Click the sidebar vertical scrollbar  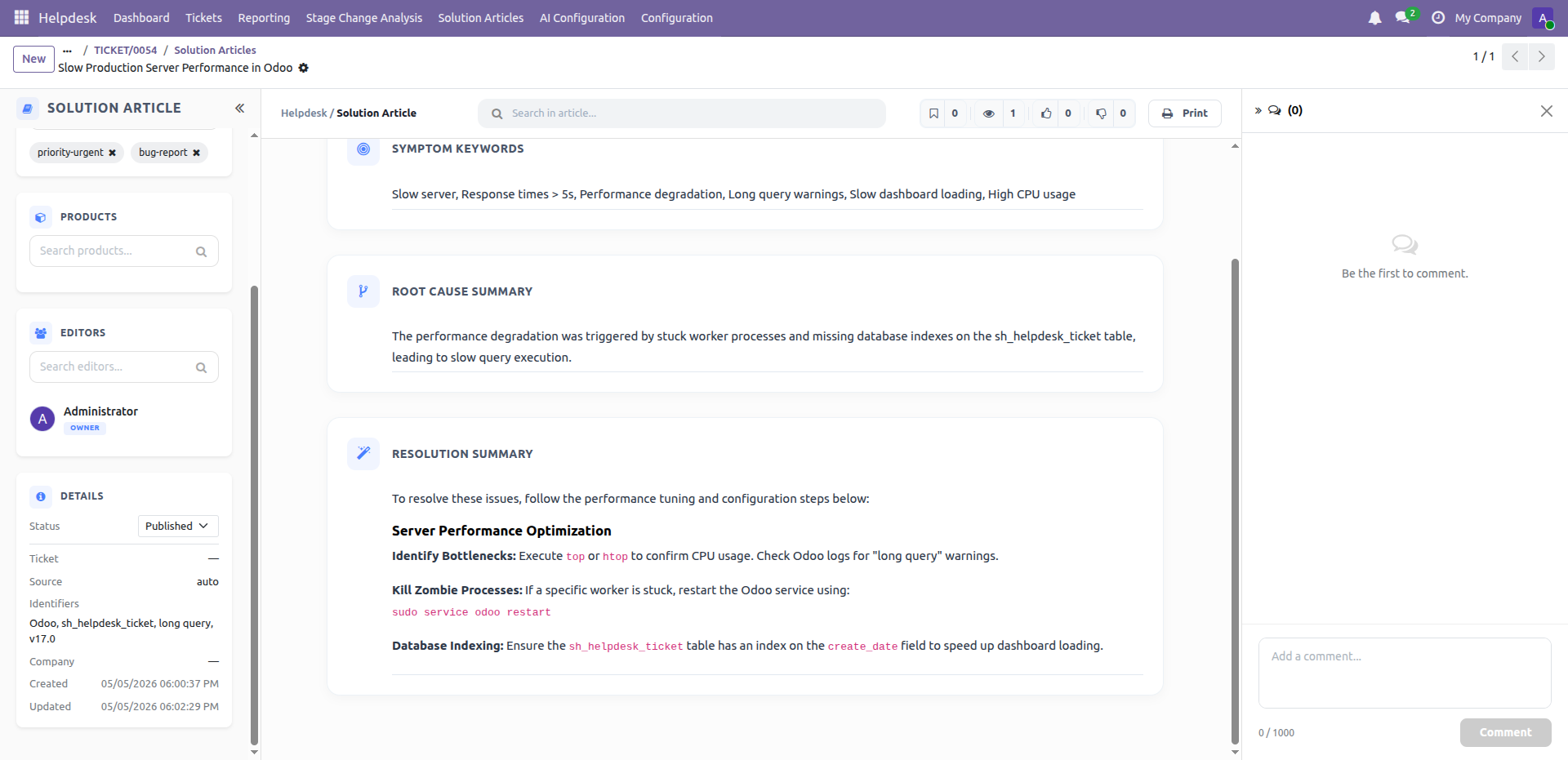pyautogui.click(x=254, y=514)
